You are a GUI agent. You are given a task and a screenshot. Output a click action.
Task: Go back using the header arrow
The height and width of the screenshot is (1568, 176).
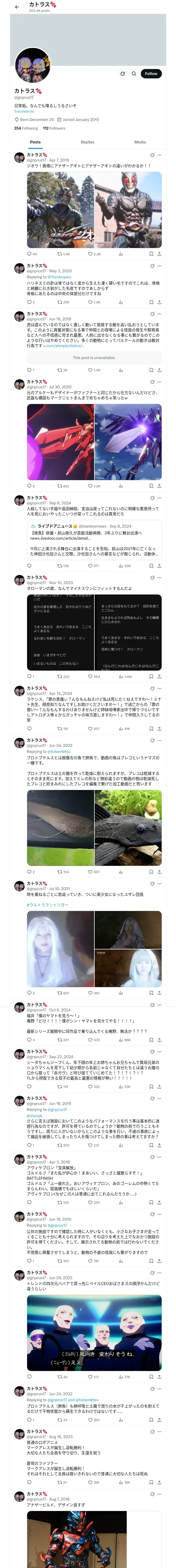click(x=17, y=7)
